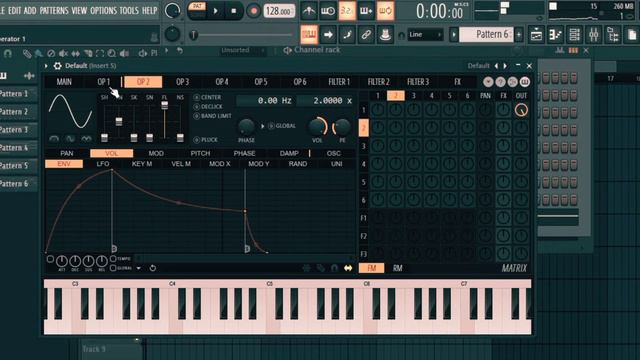Add new pattern with plus button
640x360 pixels.
coord(519,35)
